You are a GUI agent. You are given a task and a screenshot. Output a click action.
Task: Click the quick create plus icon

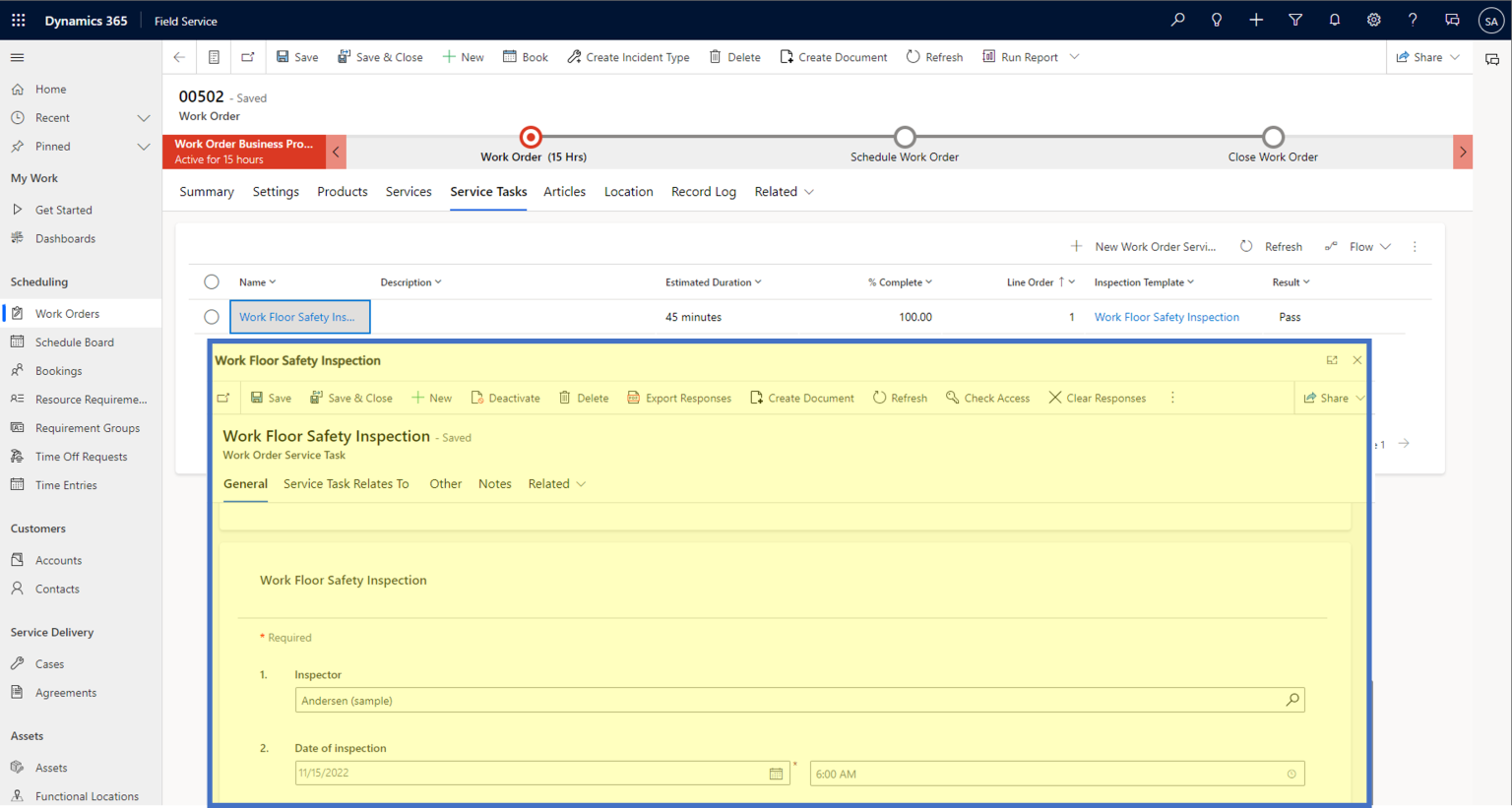pyautogui.click(x=1256, y=20)
